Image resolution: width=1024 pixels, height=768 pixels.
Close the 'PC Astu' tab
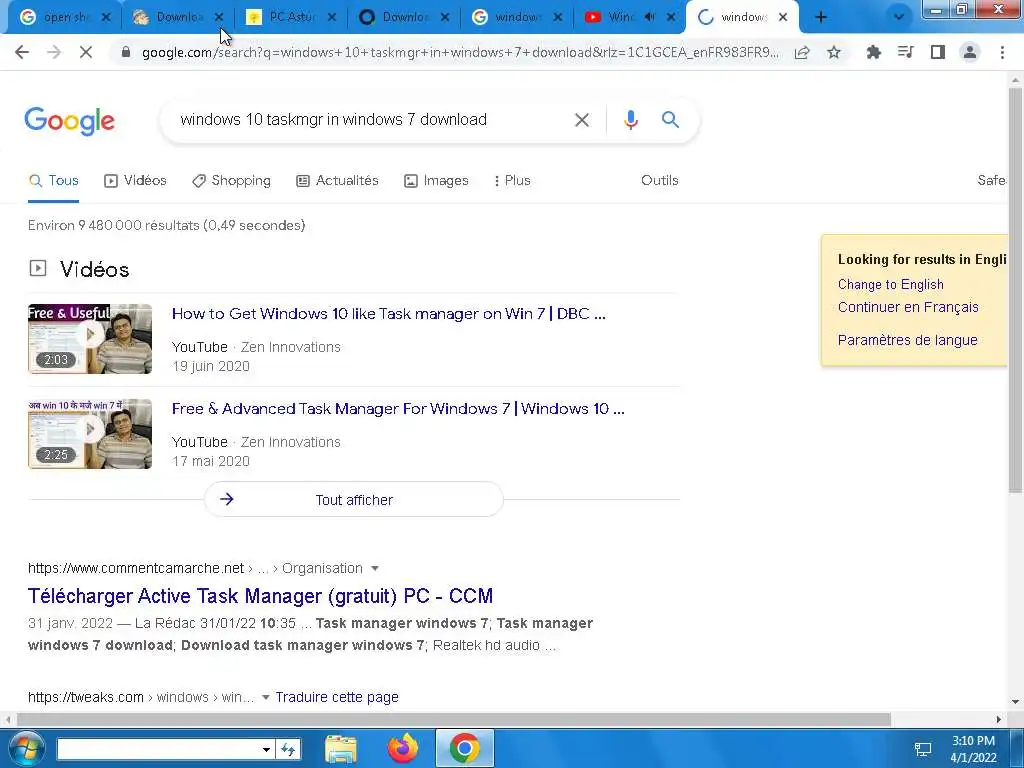tap(332, 18)
